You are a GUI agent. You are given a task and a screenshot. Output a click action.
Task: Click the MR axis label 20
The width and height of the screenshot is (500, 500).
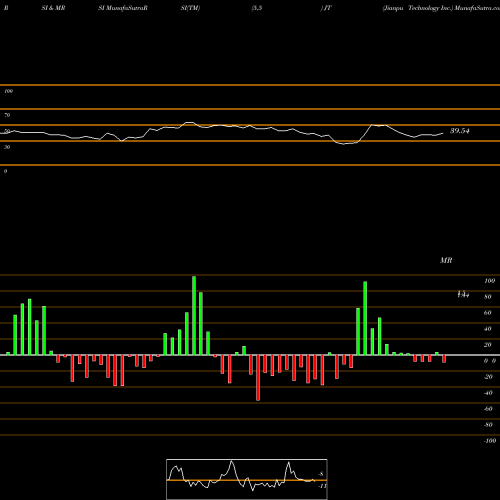coord(488,345)
